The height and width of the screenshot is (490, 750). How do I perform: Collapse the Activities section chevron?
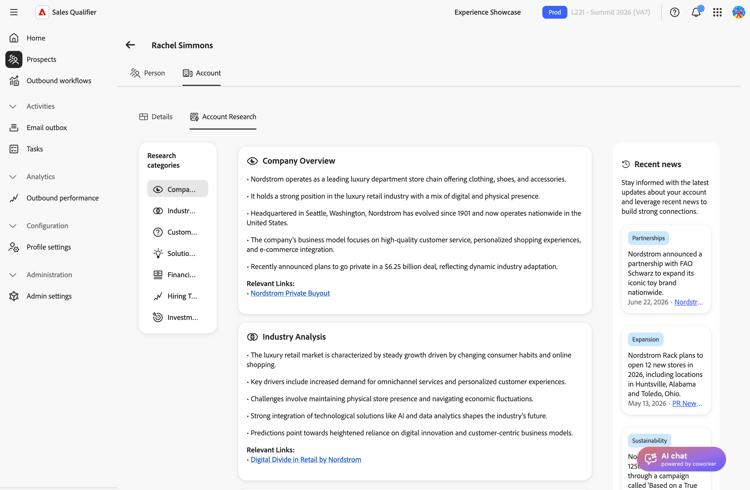[13, 106]
